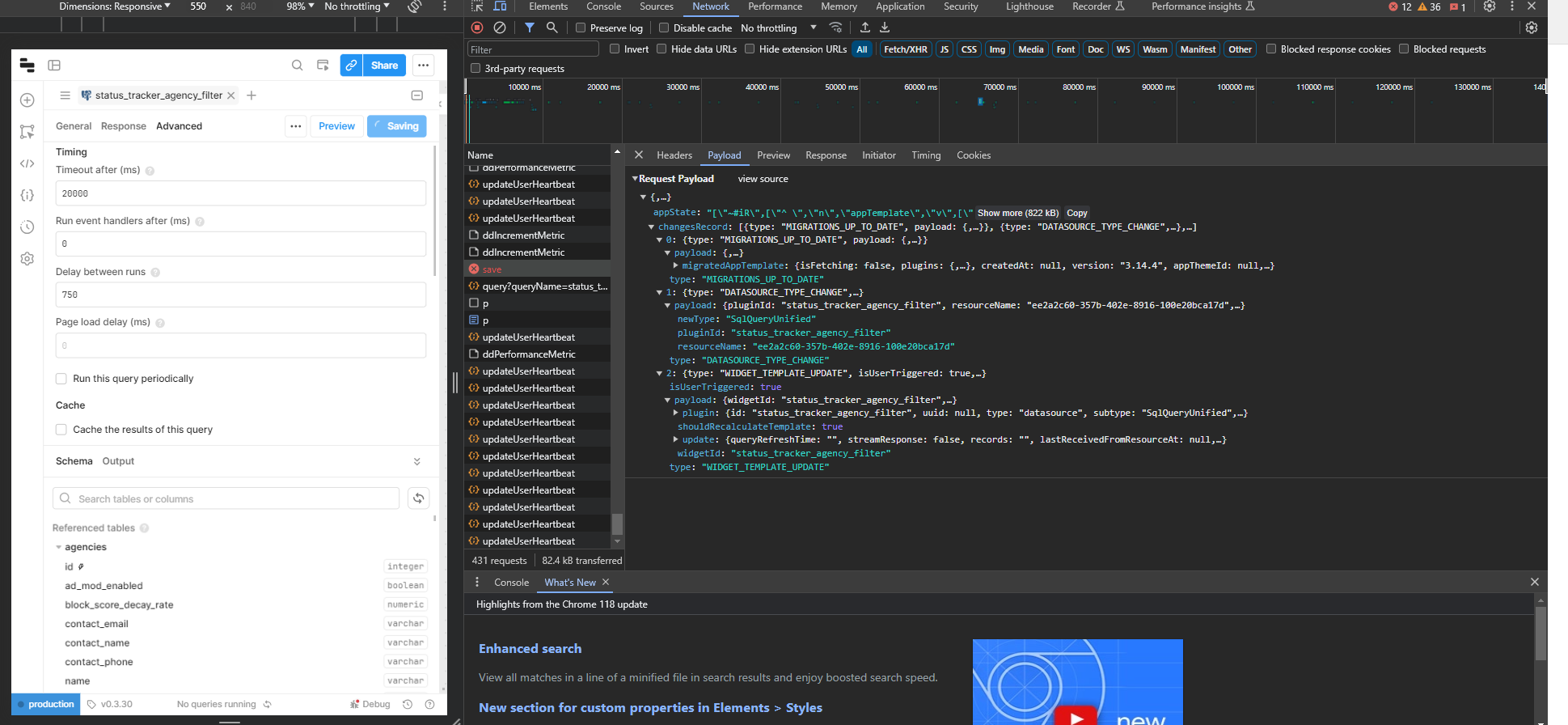The height and width of the screenshot is (725, 1568).
Task: Check Blocked requests
Action: coord(1404,49)
